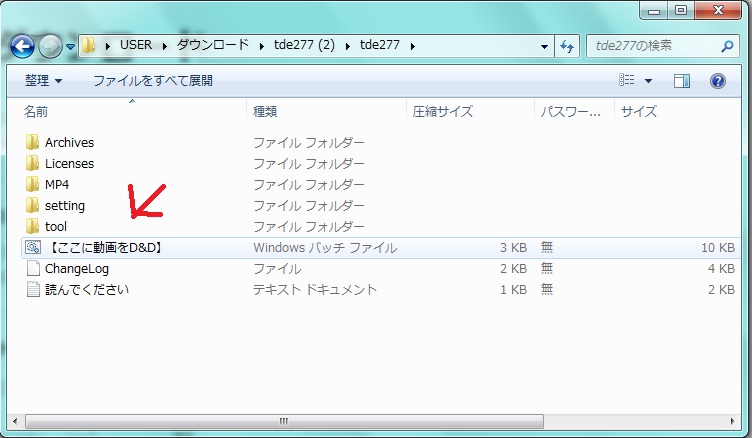
Task: Click the 4 KB size of ChangeLog
Action: click(x=721, y=269)
